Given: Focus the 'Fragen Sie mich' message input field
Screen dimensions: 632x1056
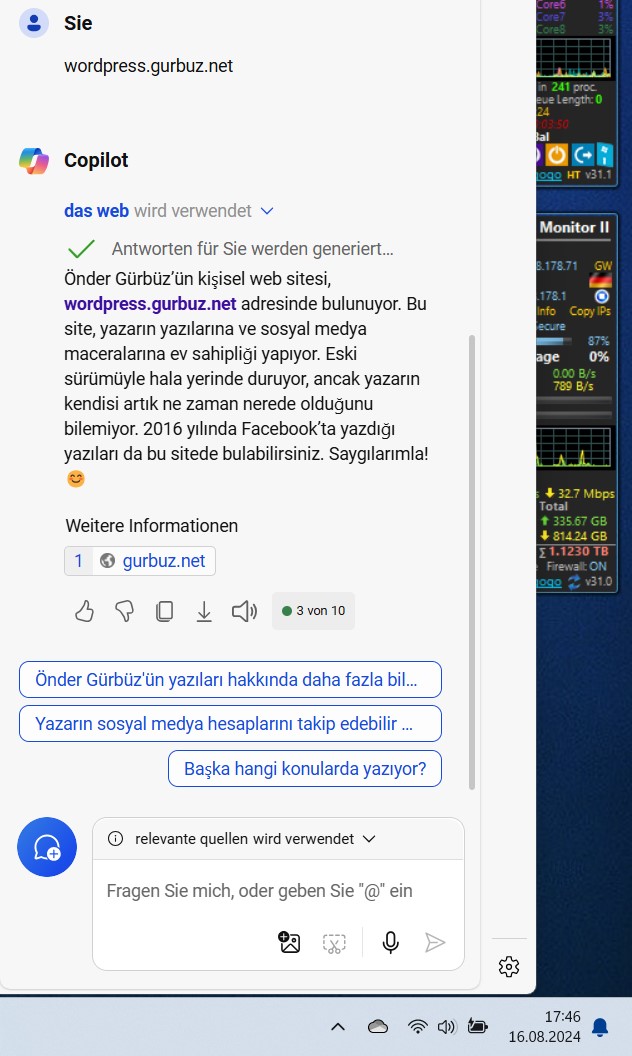Looking at the screenshot, I should [278, 891].
